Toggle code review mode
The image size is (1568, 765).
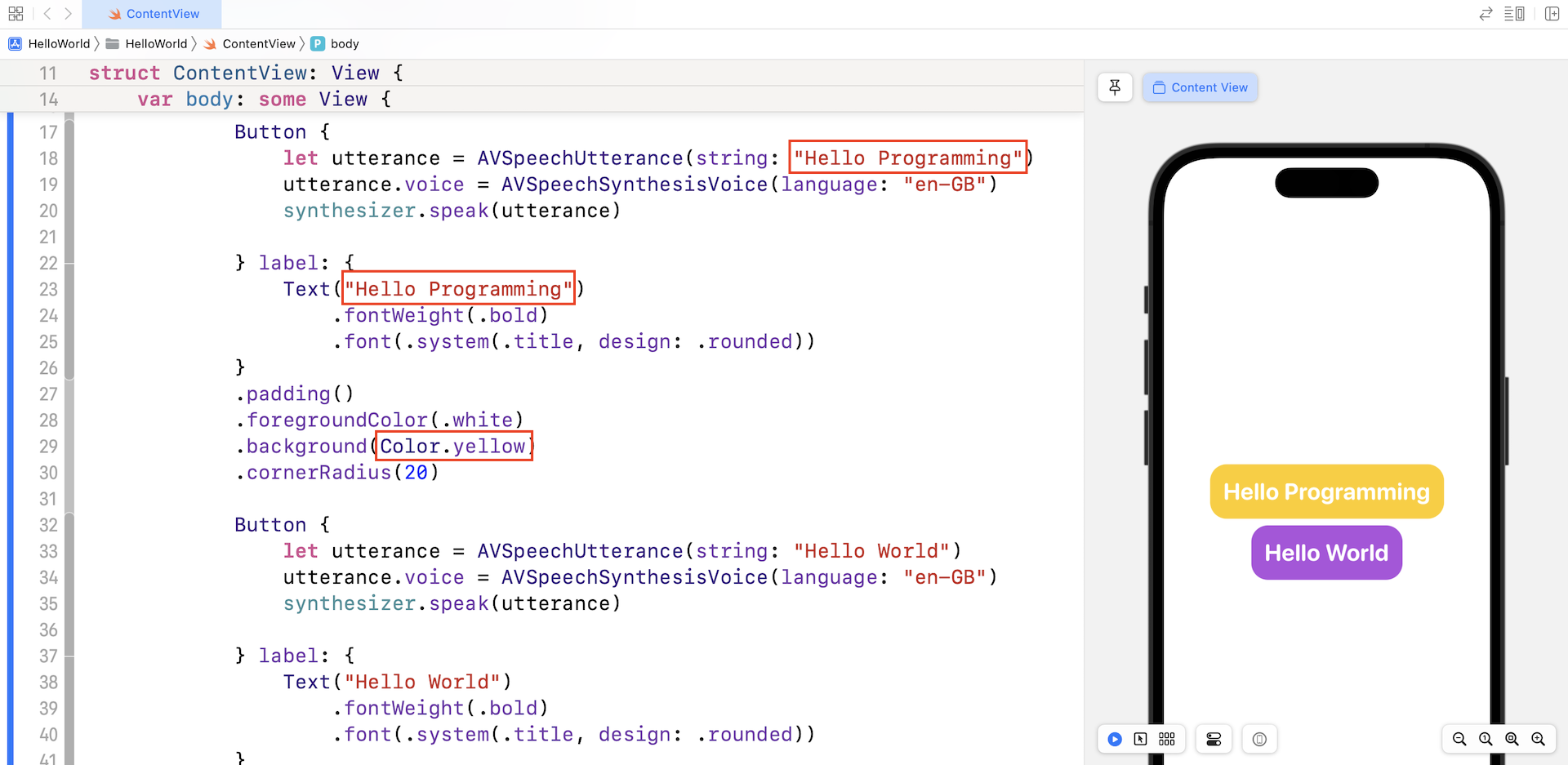pos(1486,14)
